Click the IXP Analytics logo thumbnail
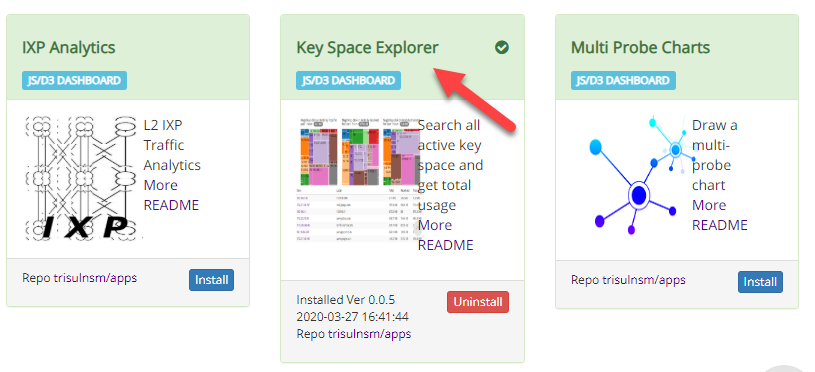This screenshot has height=372, width=815. pos(83,178)
